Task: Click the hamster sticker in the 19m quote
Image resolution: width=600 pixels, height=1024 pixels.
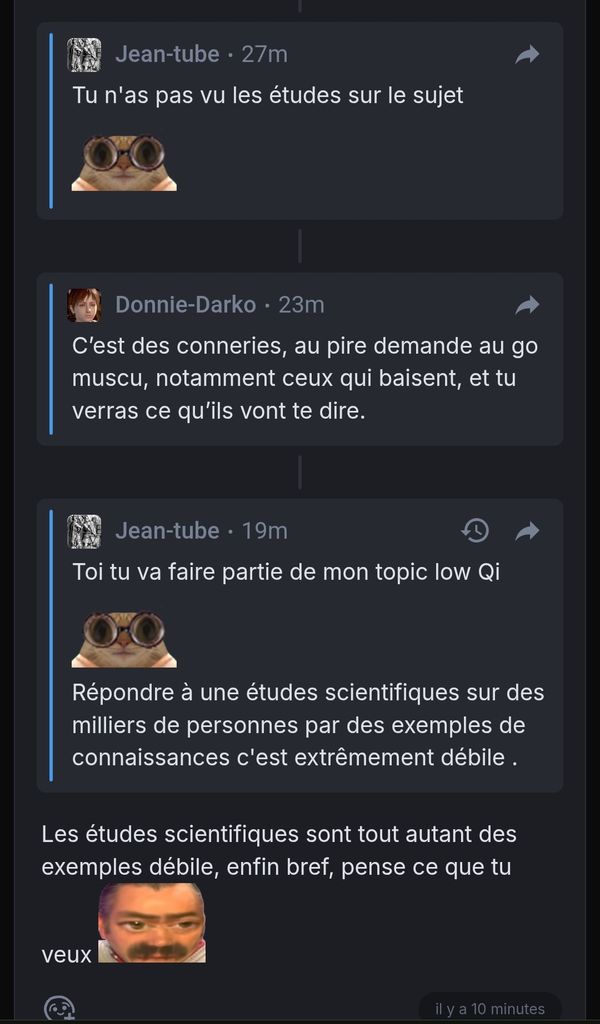Action: click(124, 640)
